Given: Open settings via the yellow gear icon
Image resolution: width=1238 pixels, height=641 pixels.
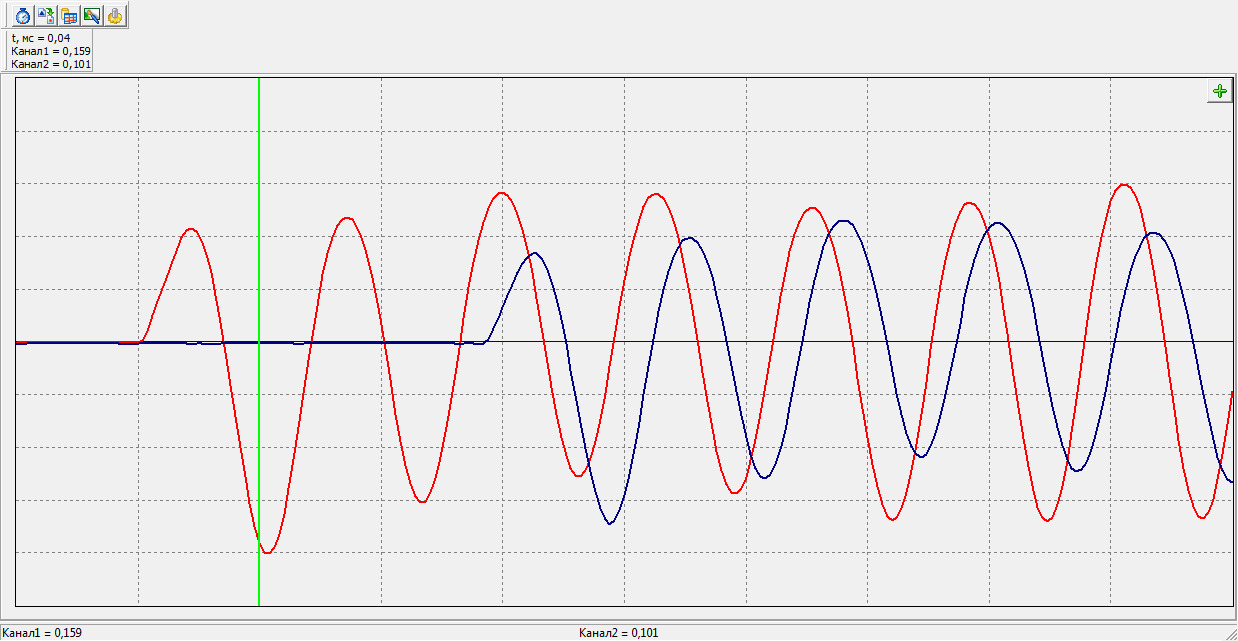Looking at the screenshot, I should pyautogui.click(x=116, y=15).
